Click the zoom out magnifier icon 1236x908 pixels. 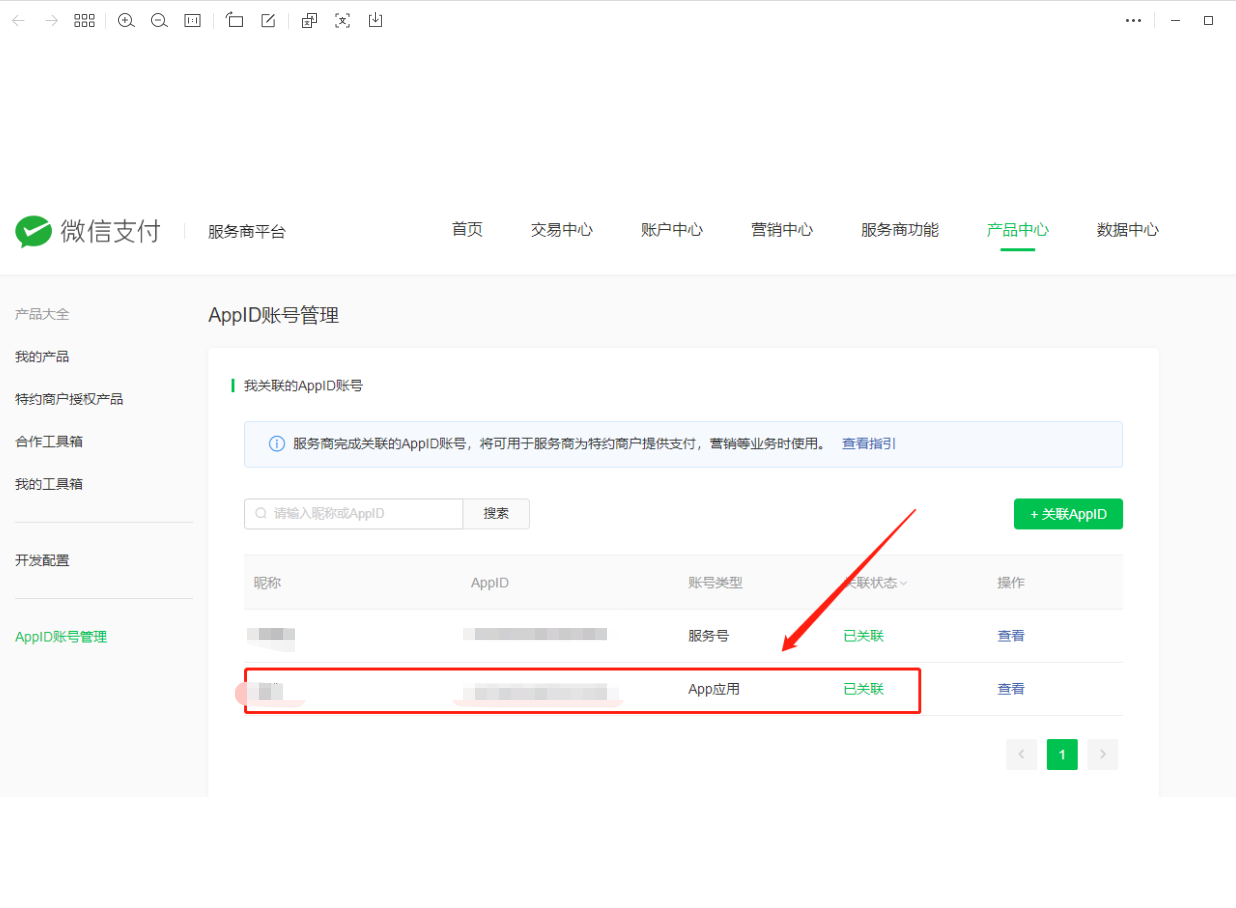click(x=159, y=20)
